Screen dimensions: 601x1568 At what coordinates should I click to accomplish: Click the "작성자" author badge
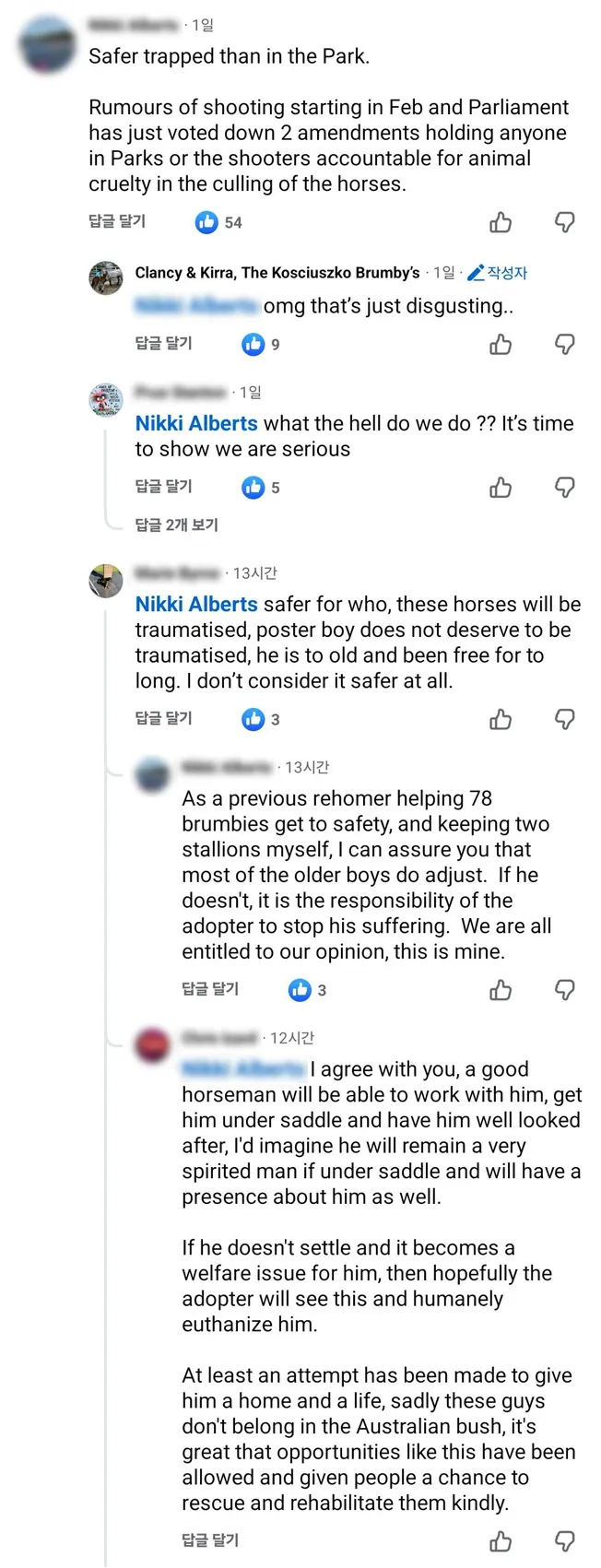498,273
